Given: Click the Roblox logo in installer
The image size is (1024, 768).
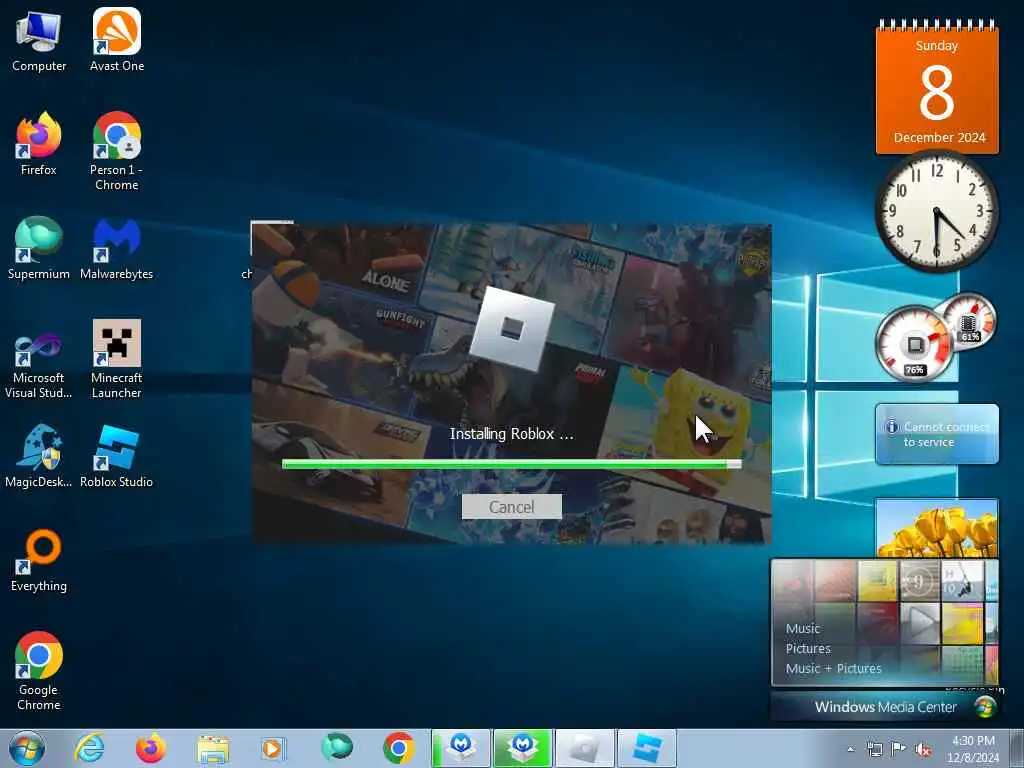Looking at the screenshot, I should click(512, 328).
